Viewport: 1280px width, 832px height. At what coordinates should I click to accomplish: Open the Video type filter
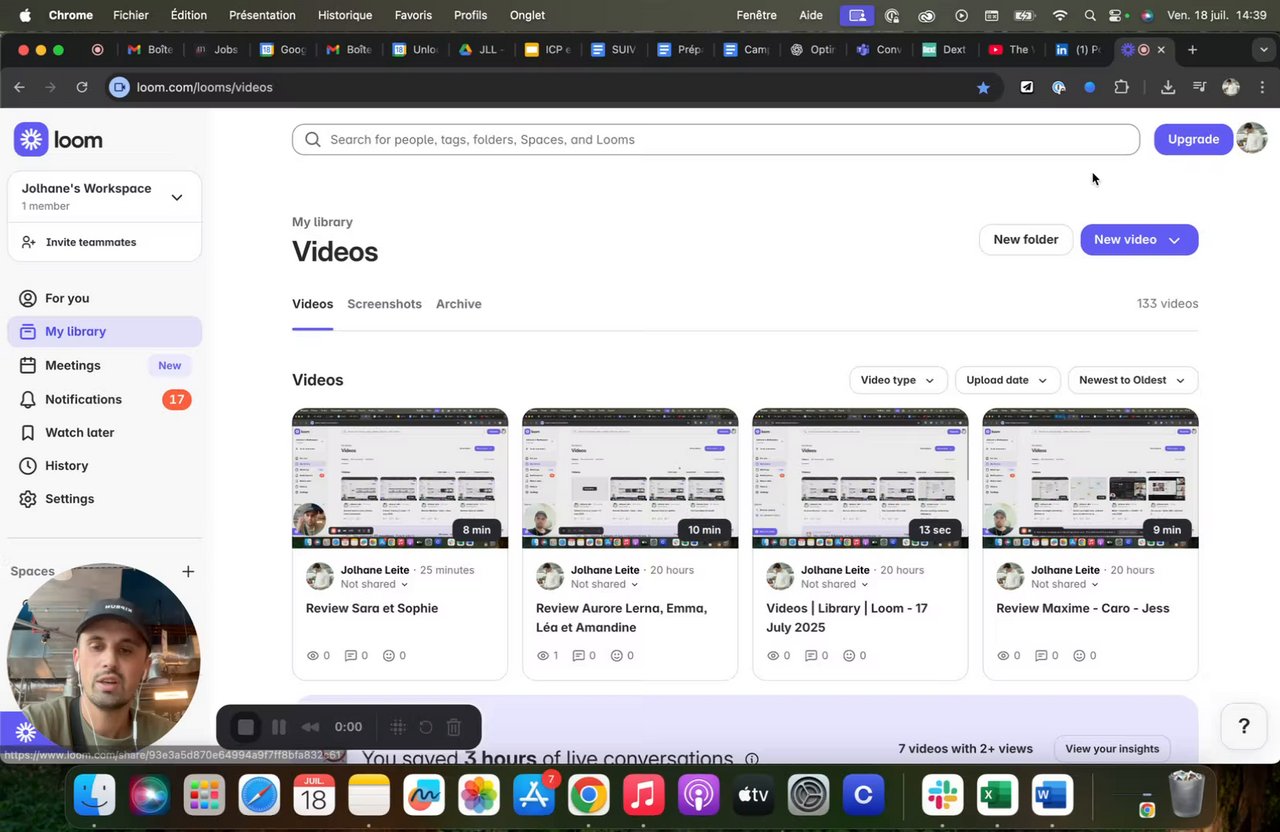point(898,380)
